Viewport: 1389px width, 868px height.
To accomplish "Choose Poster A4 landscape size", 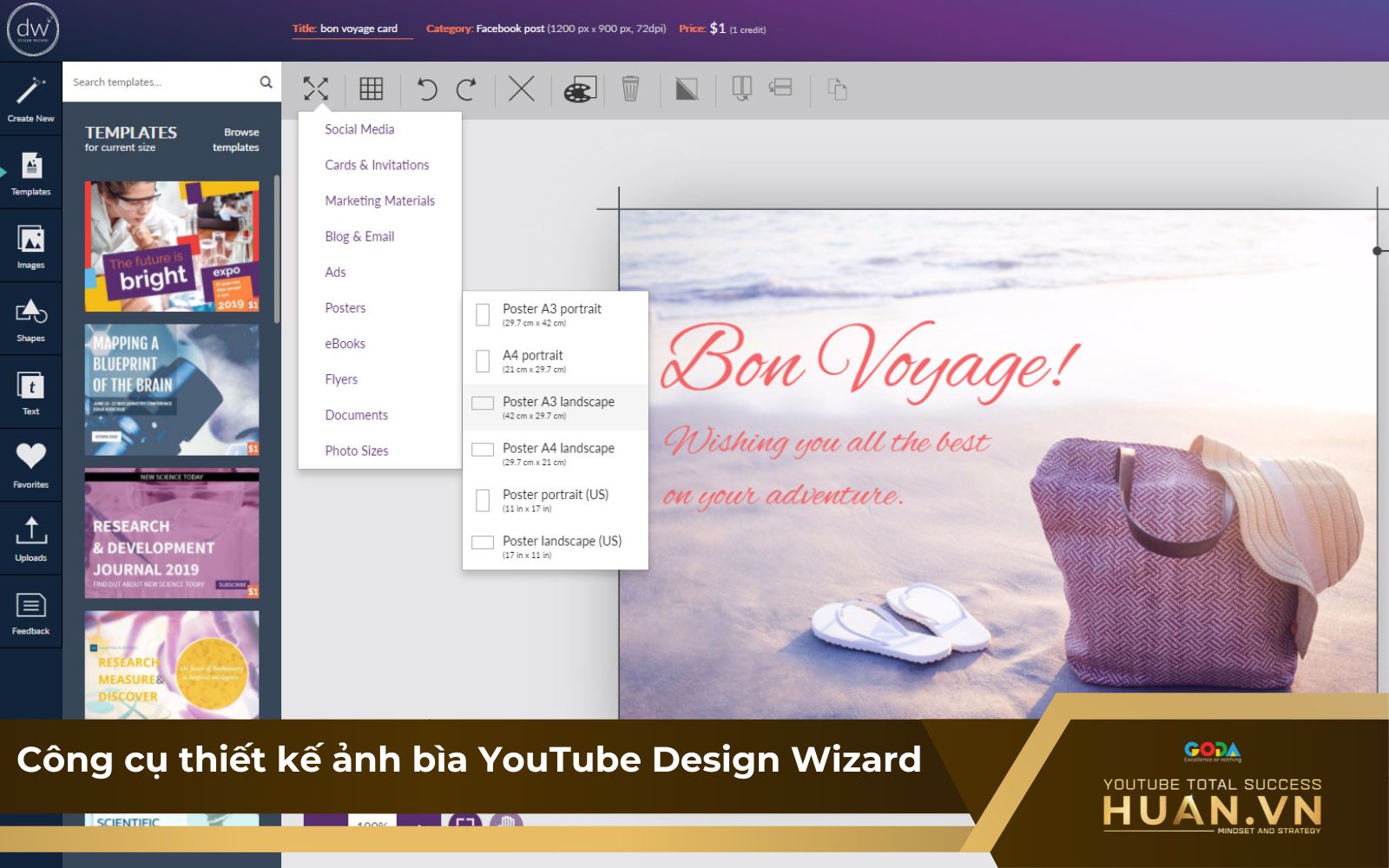I will 556,454.
